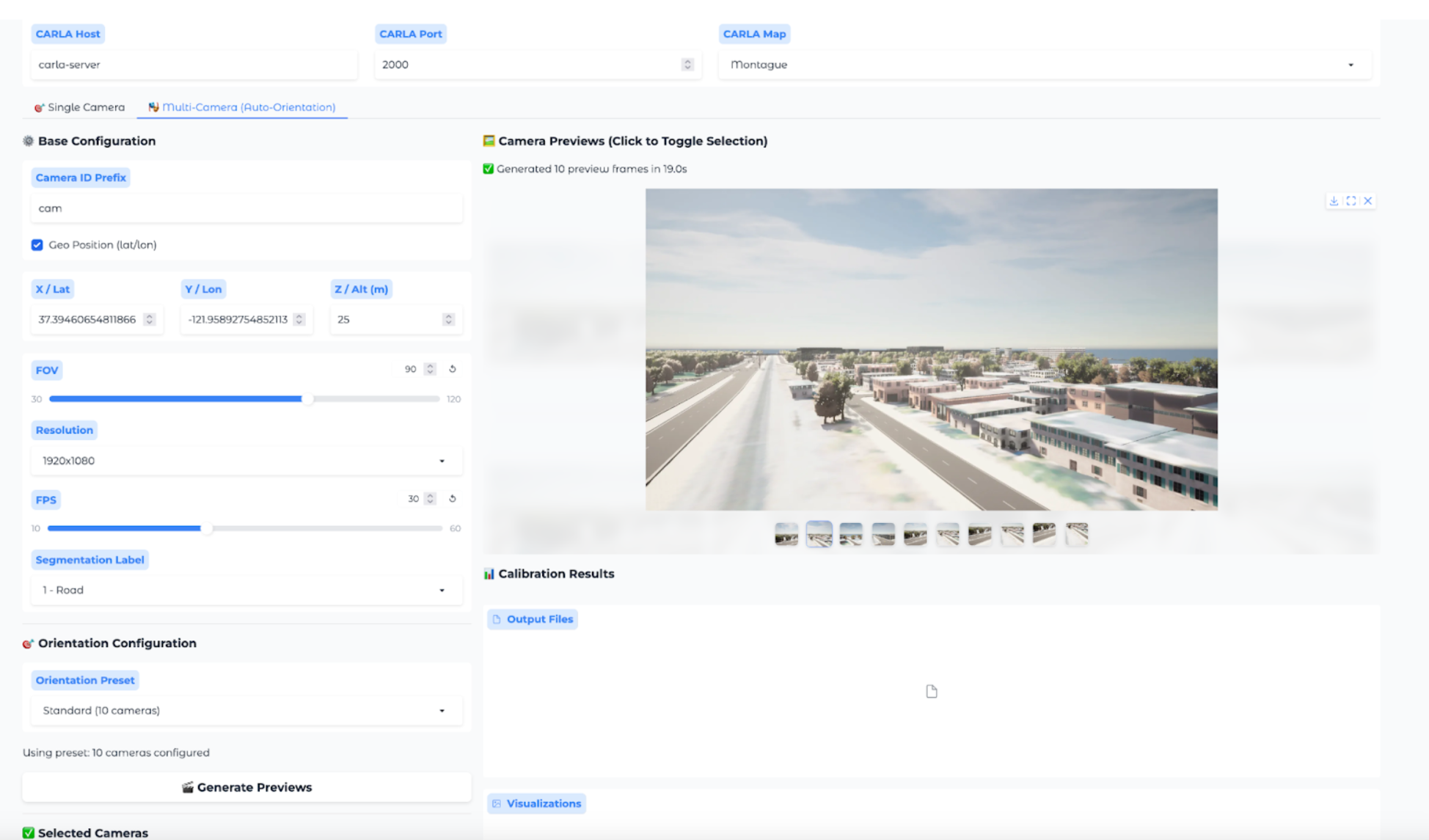This screenshot has height=840, width=1429.
Task: Click the Z / Alt stepper arrows
Action: click(x=448, y=319)
